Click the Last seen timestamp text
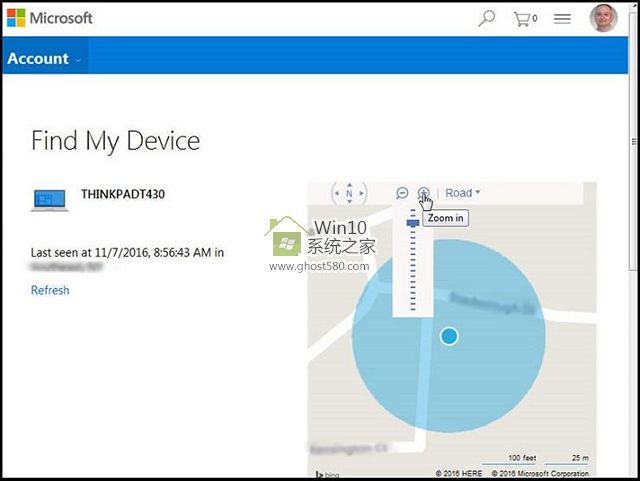Screen dimensions: 640x481 127,253
